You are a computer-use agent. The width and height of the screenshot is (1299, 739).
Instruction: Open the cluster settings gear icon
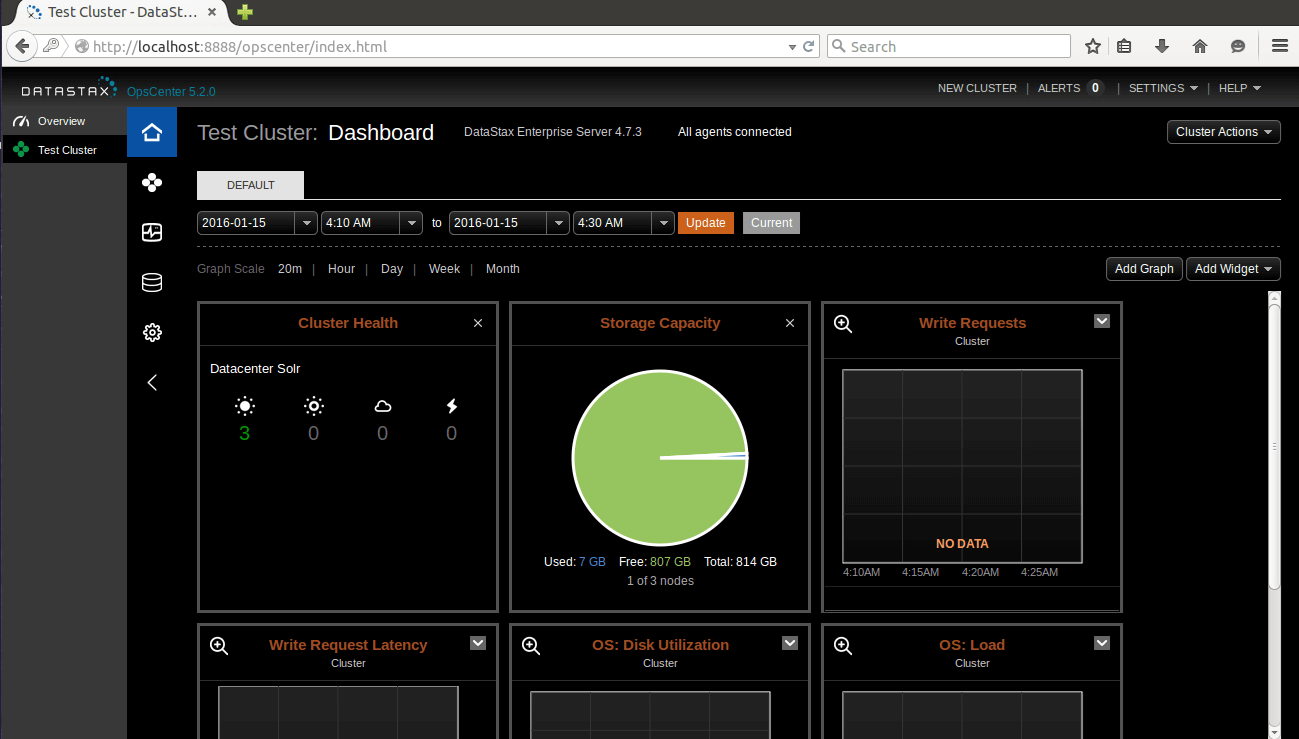pos(152,333)
